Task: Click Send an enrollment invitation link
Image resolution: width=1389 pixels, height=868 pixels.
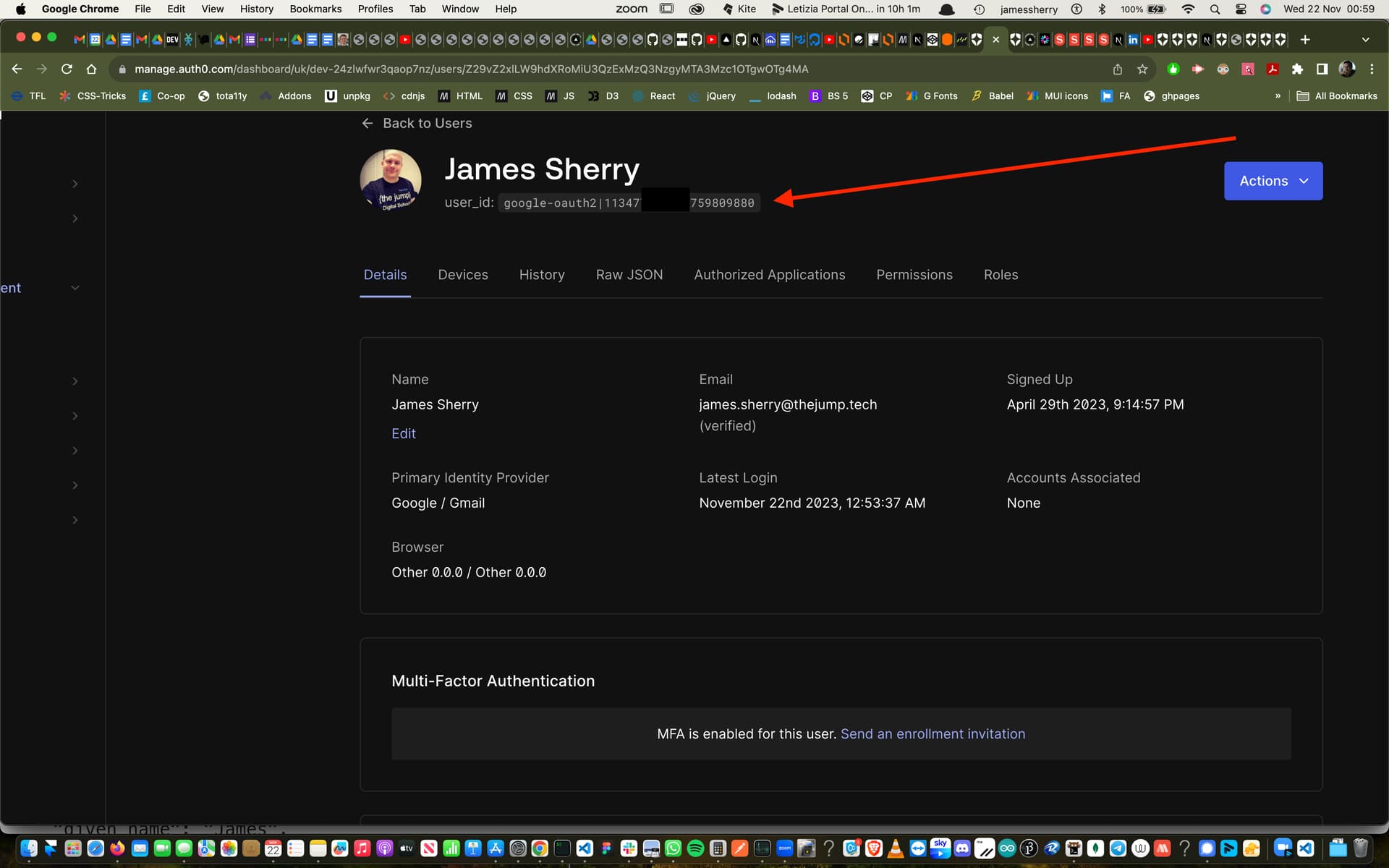Action: point(933,734)
